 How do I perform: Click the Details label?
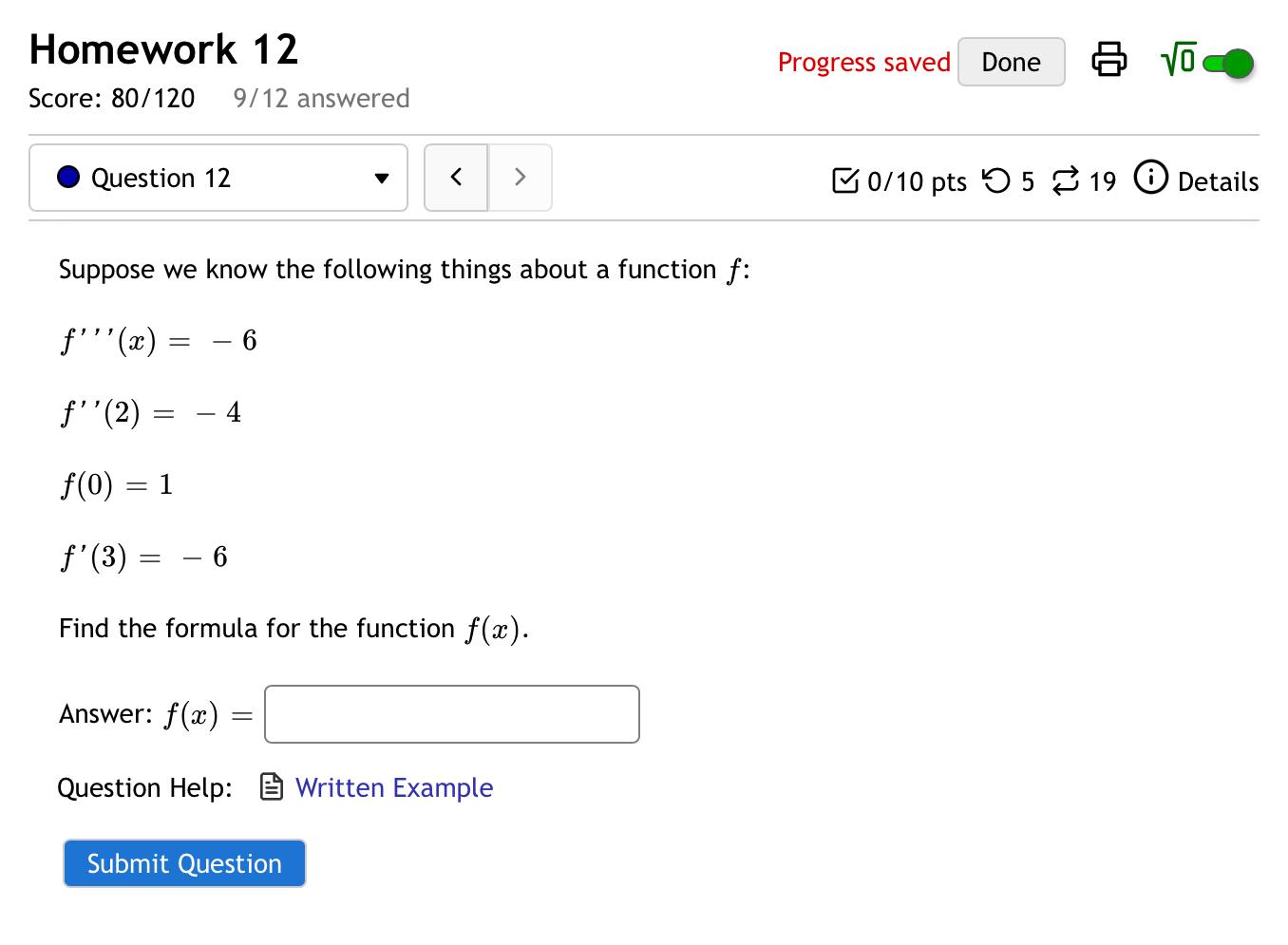(1219, 181)
